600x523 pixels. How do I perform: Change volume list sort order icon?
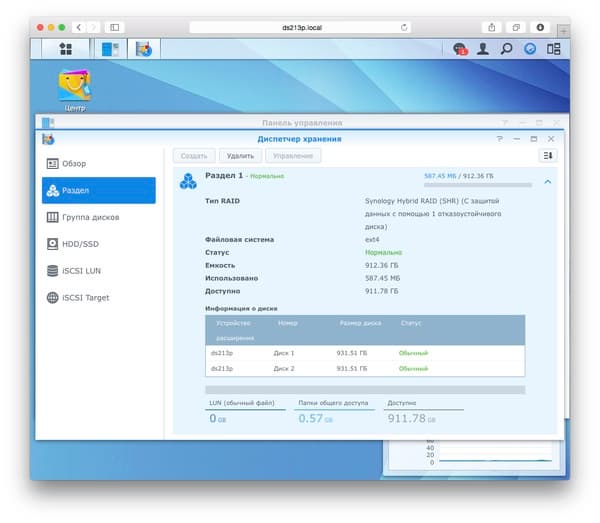[x=548, y=156]
